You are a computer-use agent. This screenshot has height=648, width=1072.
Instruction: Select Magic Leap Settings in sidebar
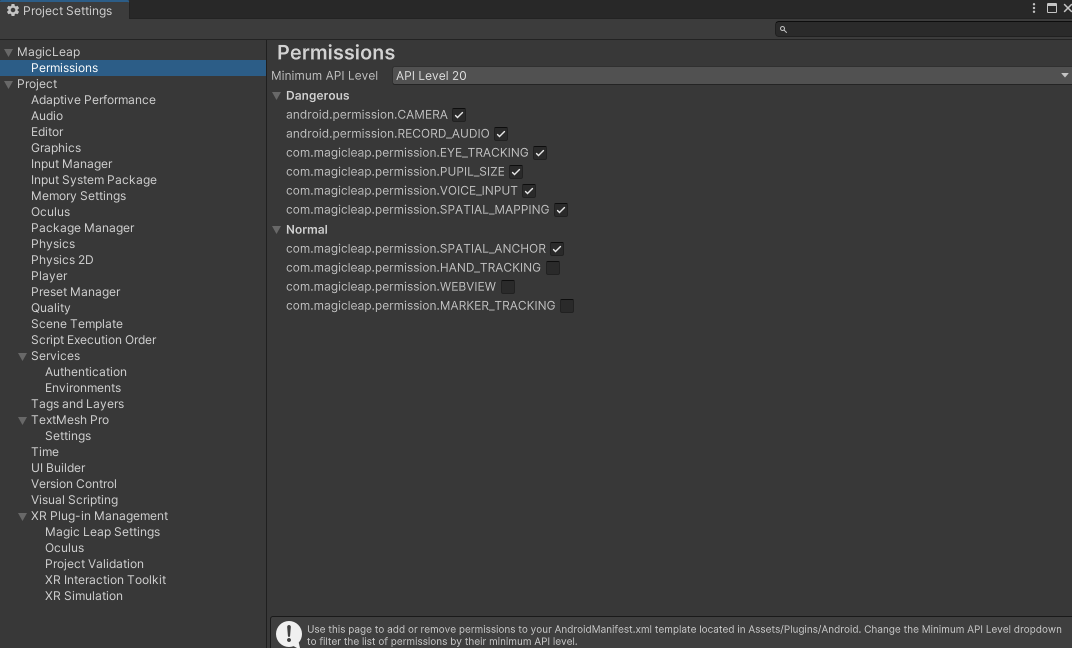click(x=102, y=532)
